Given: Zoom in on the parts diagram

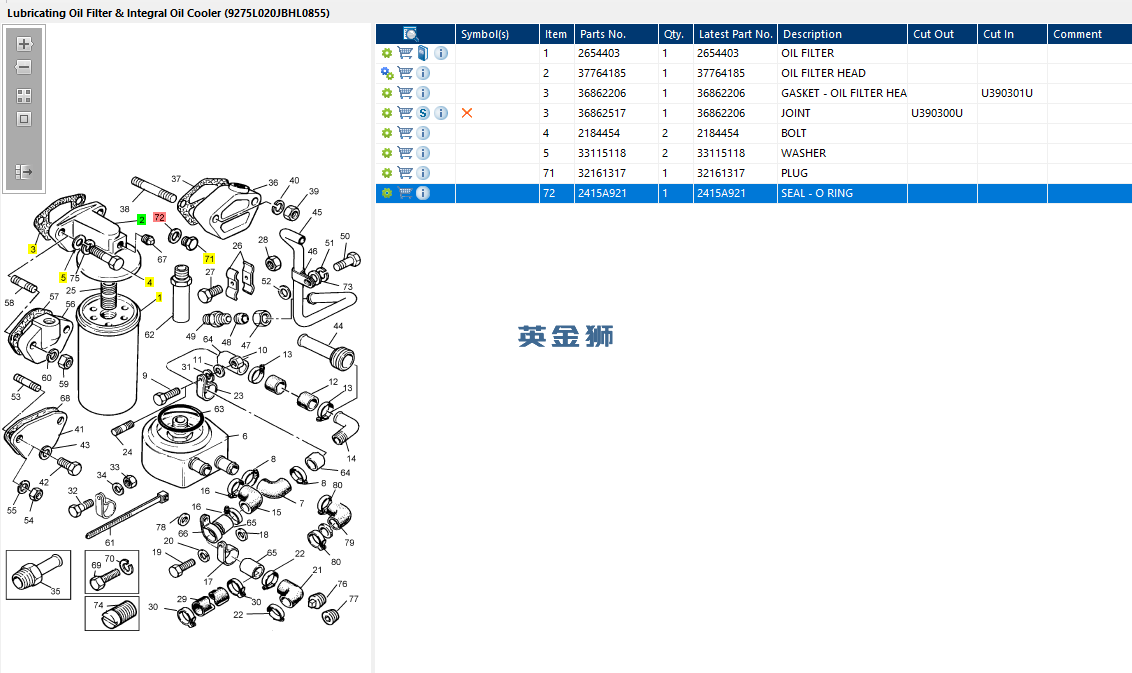Looking at the screenshot, I should pos(24,43).
